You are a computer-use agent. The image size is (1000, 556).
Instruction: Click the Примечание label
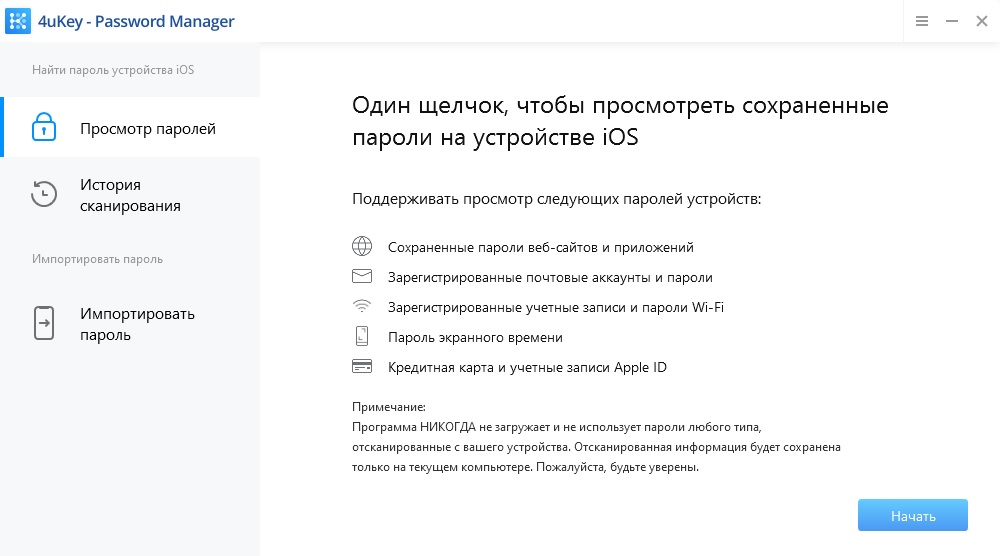point(388,407)
